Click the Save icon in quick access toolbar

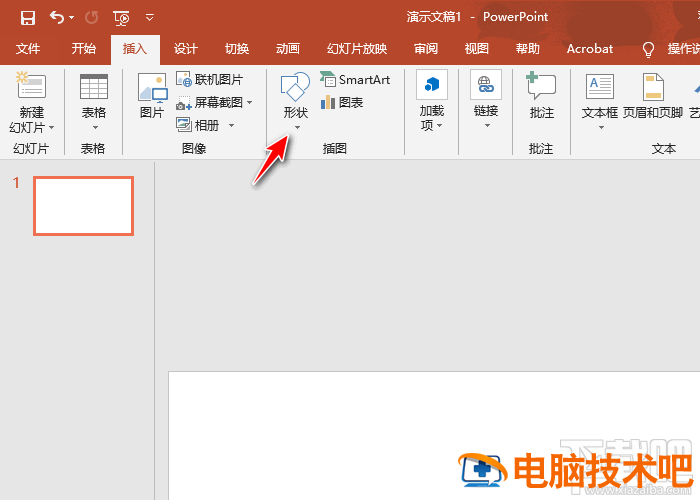click(28, 18)
